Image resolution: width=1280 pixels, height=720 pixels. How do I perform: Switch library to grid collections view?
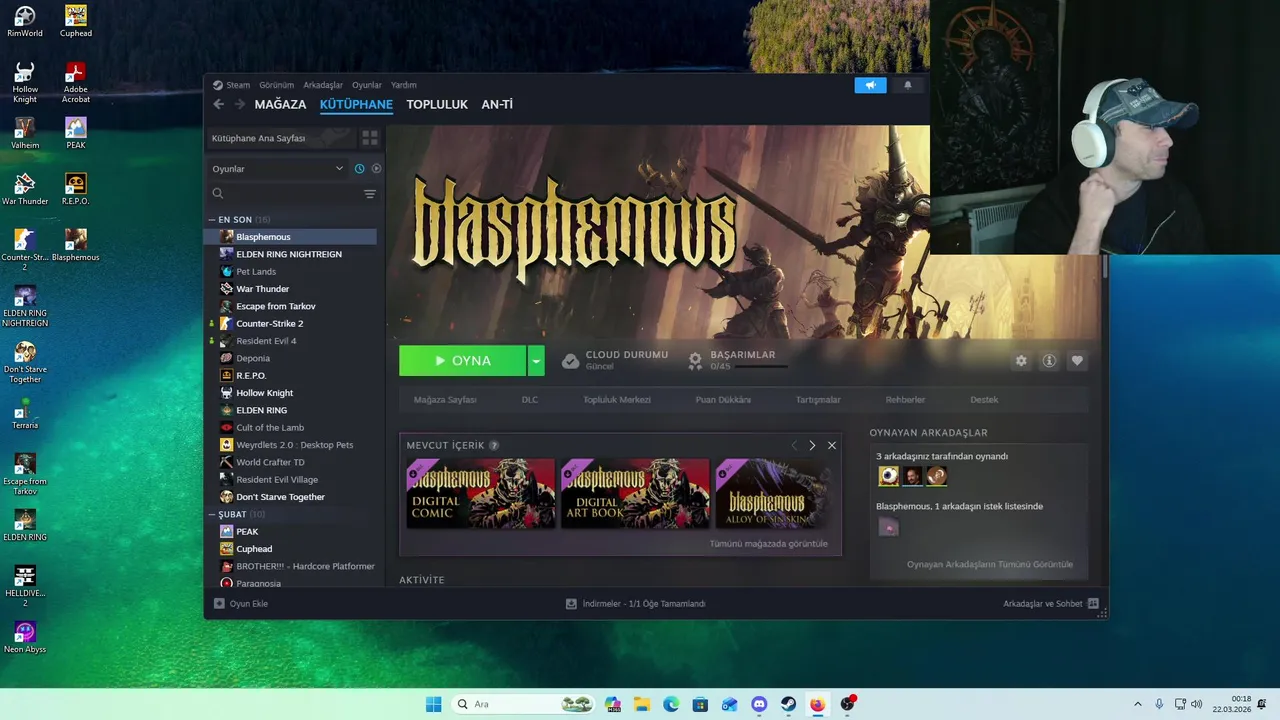(370, 138)
